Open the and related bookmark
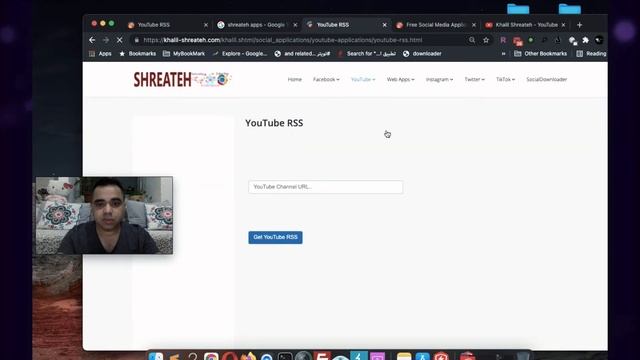 click(x=302, y=53)
